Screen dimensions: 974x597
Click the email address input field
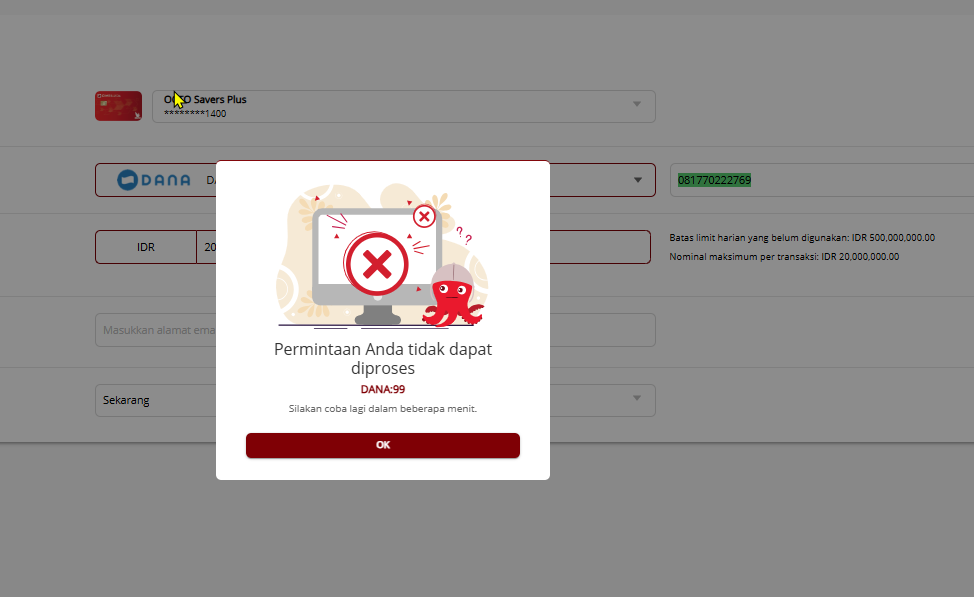click(x=375, y=330)
